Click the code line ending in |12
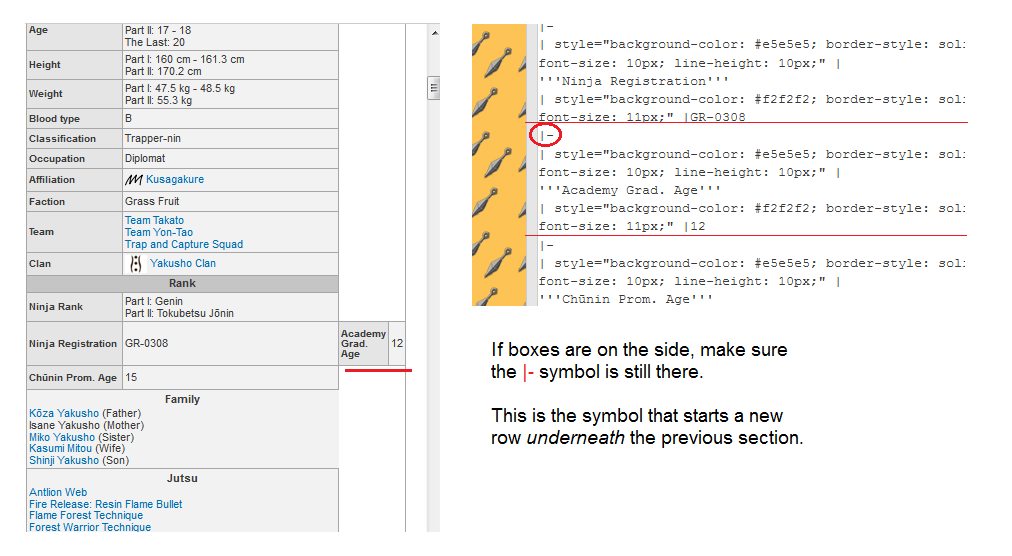 point(622,227)
